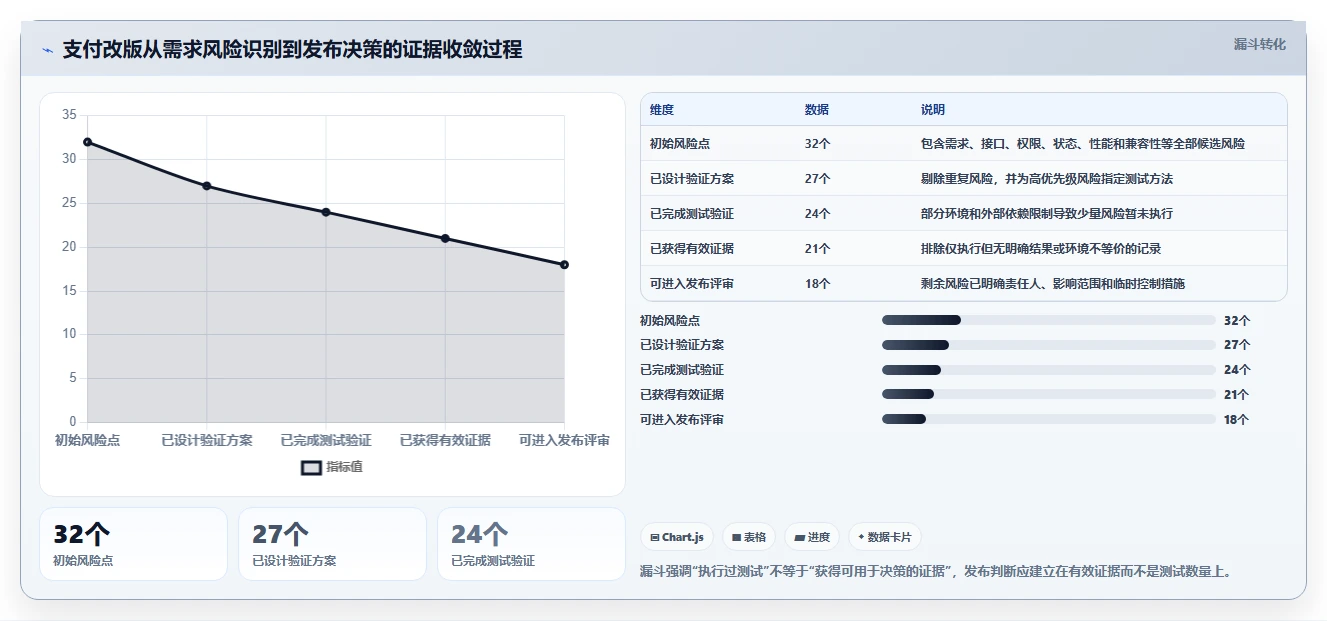Viewport: 1327px width, 621px height.
Task: Select the chart data point at 可进入发布评审
Action: [x=564, y=265]
